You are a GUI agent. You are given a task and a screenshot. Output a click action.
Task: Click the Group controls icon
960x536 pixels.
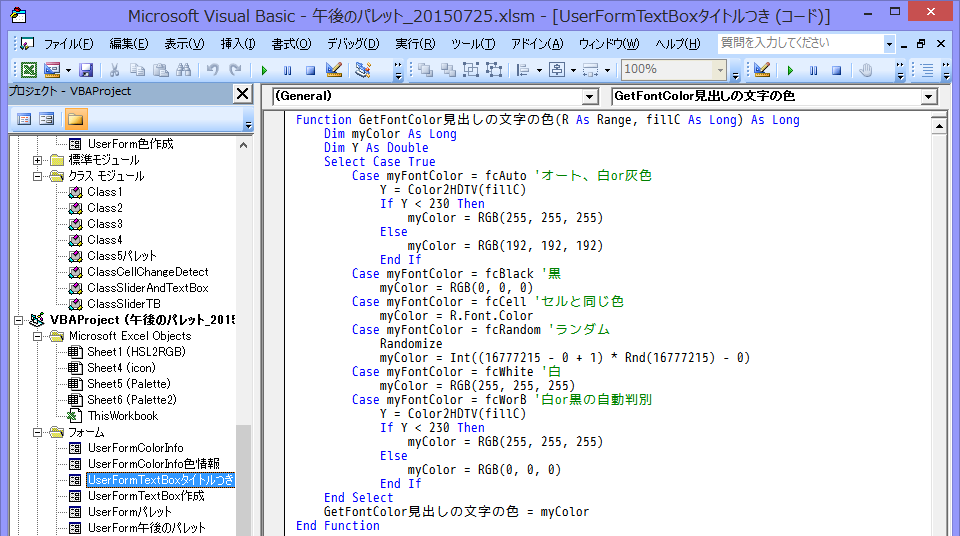[x=471, y=70]
